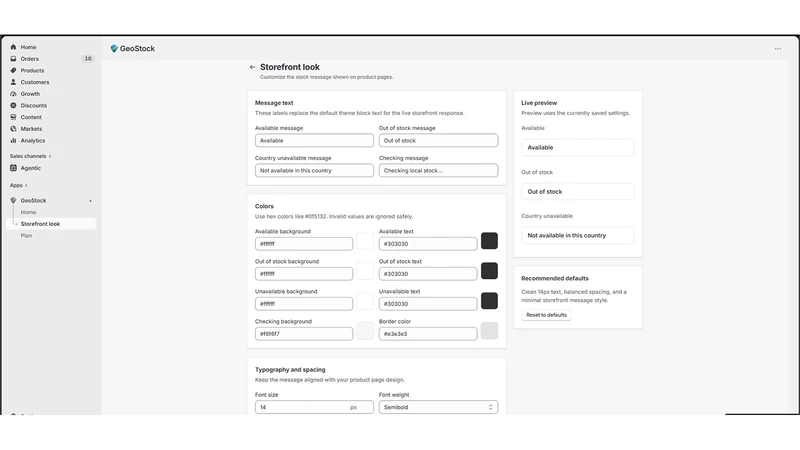Open the Unavailable background color swatch
This screenshot has height=450, width=800.
(365, 301)
